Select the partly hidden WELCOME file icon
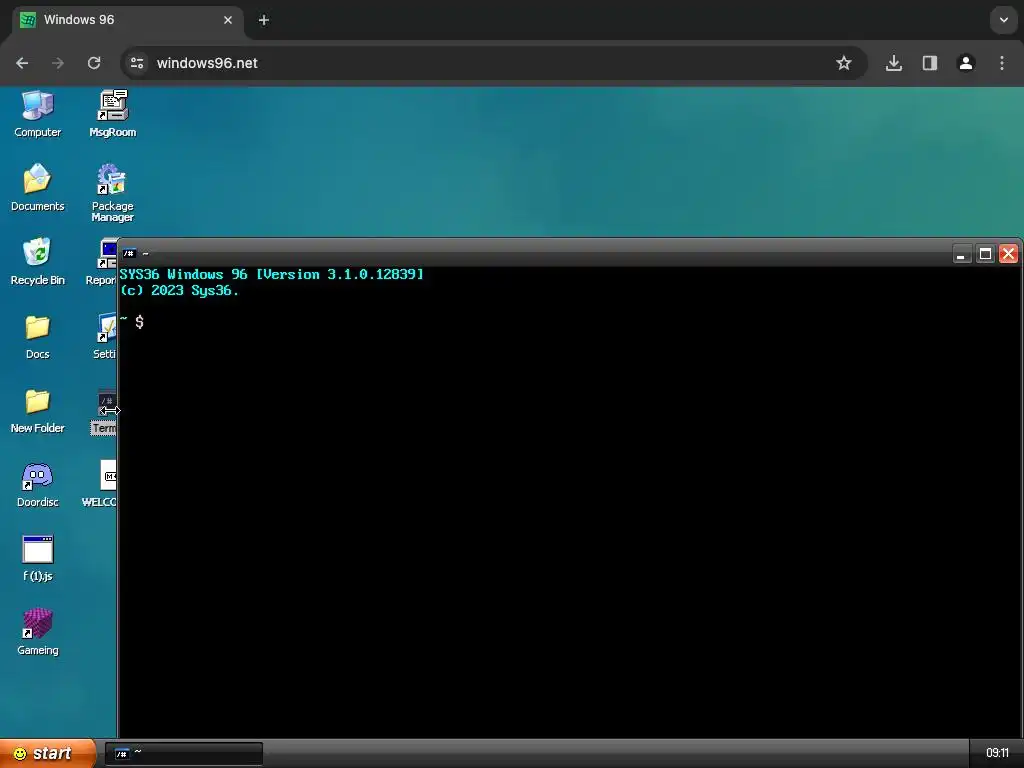Image resolution: width=1024 pixels, height=768 pixels. click(x=100, y=484)
